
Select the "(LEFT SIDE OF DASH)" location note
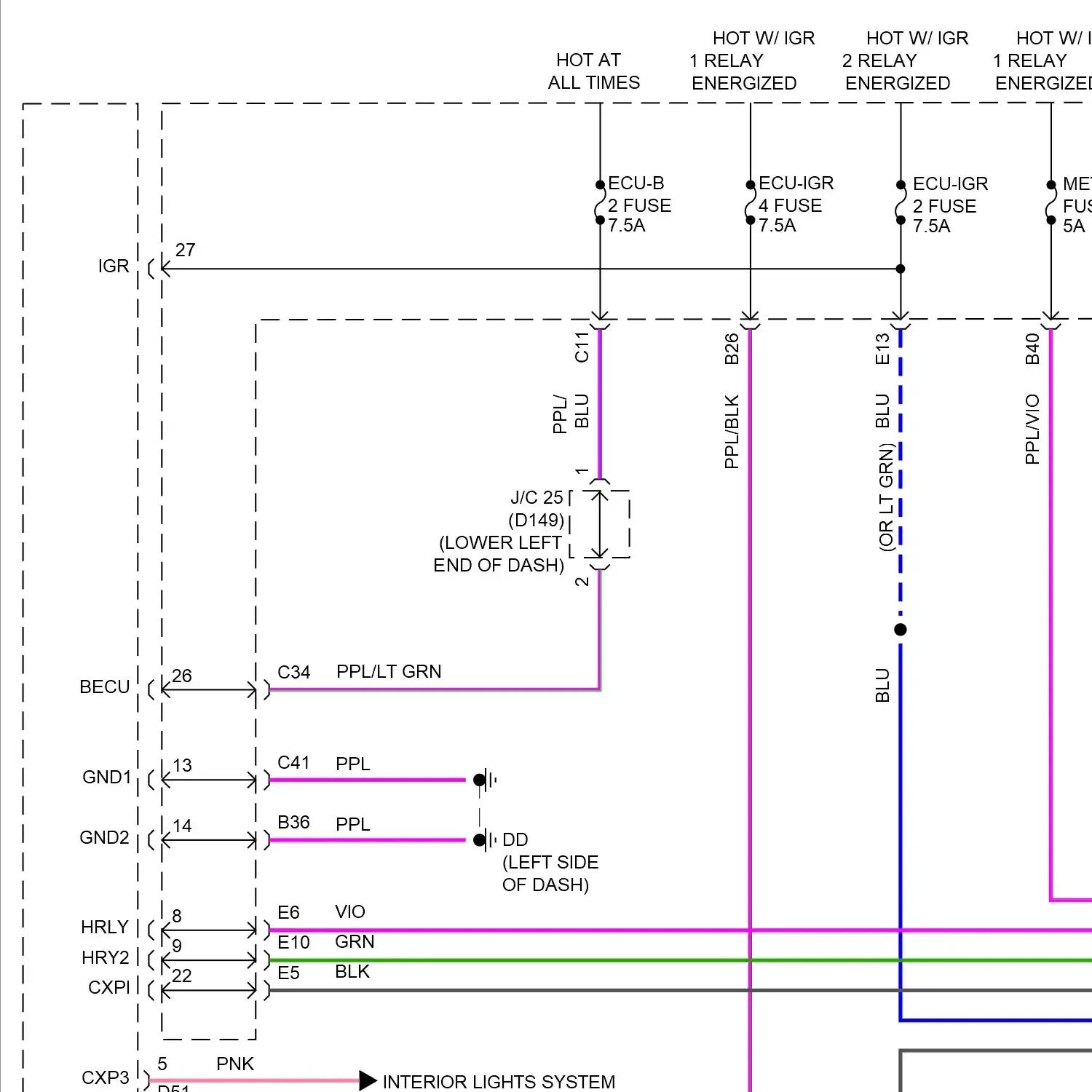click(550, 874)
